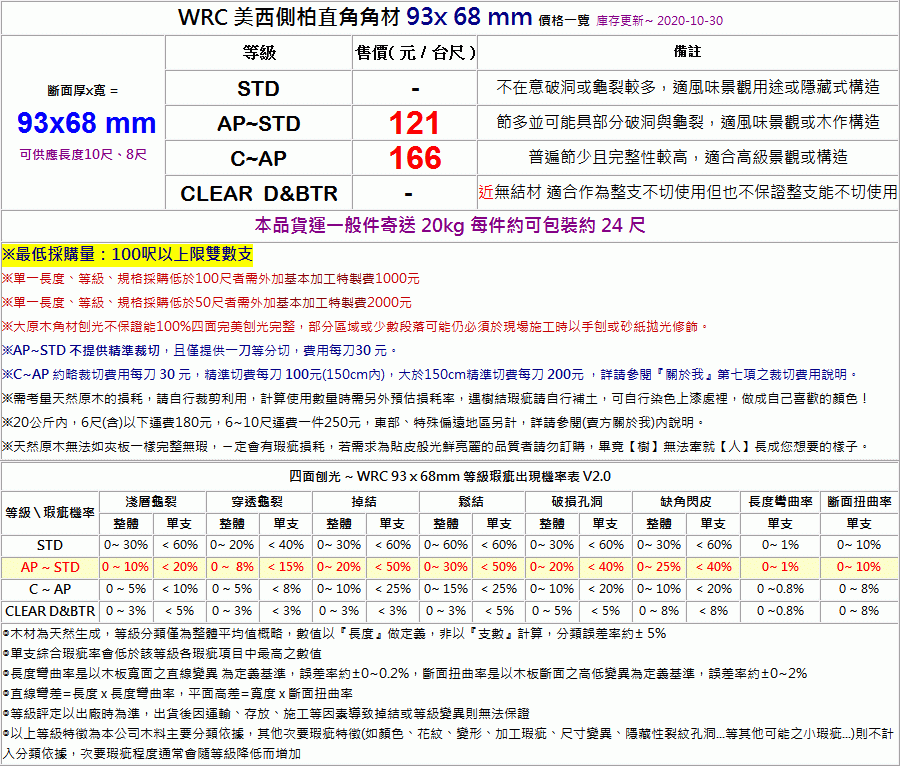Click the note starting "※天然原木無法如夾板一樣完整無瑕"
Viewport: 900px width, 766px height.
tap(436, 447)
